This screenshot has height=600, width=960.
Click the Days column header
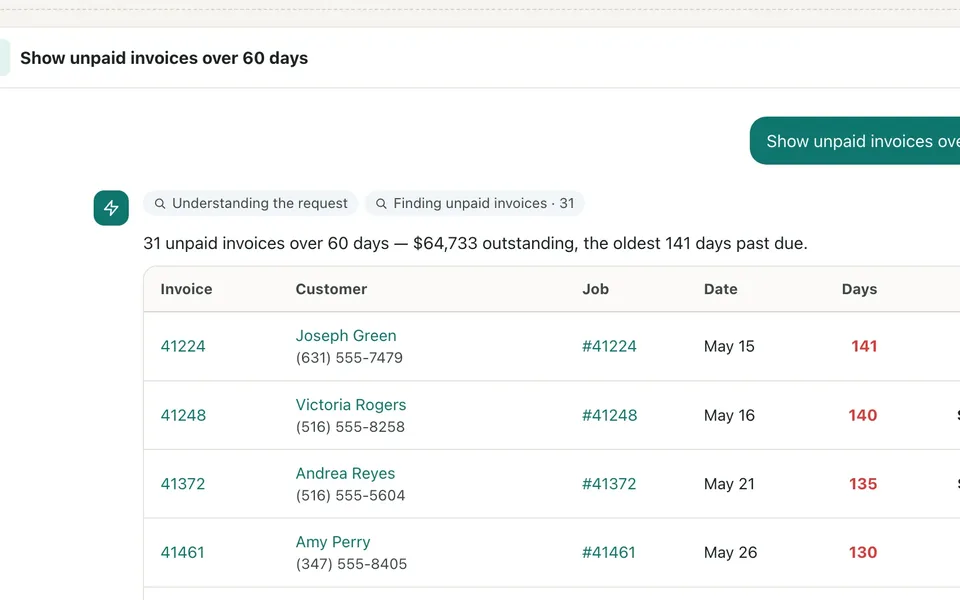click(860, 289)
